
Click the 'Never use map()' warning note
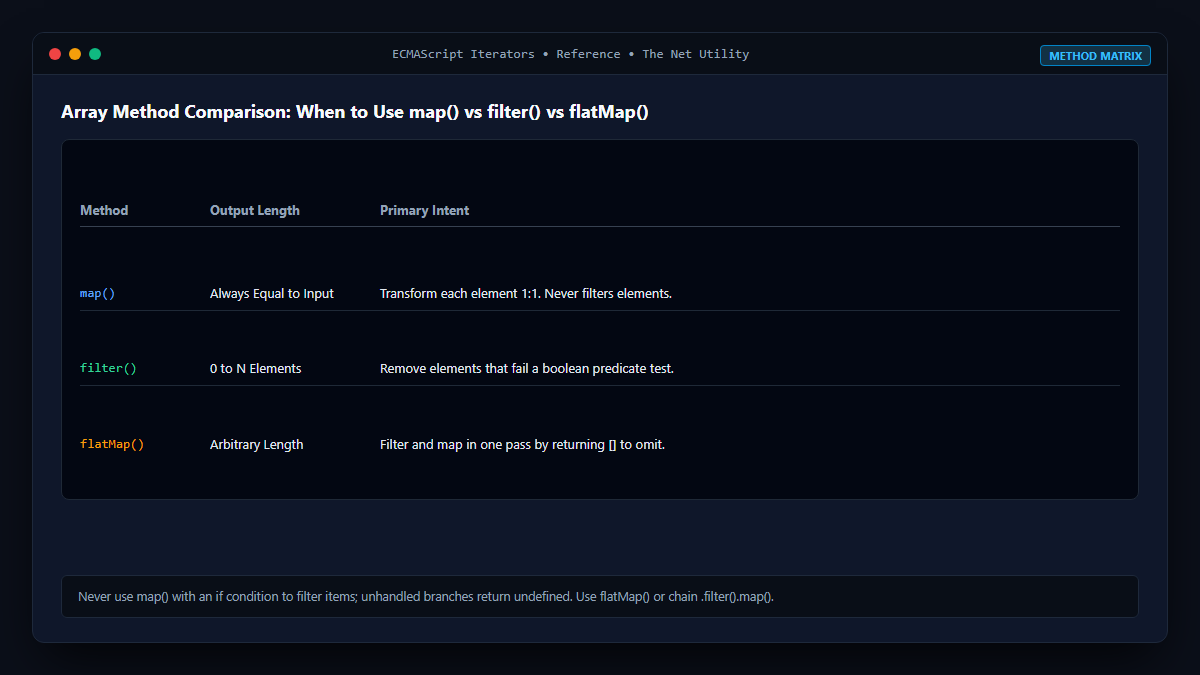click(600, 597)
